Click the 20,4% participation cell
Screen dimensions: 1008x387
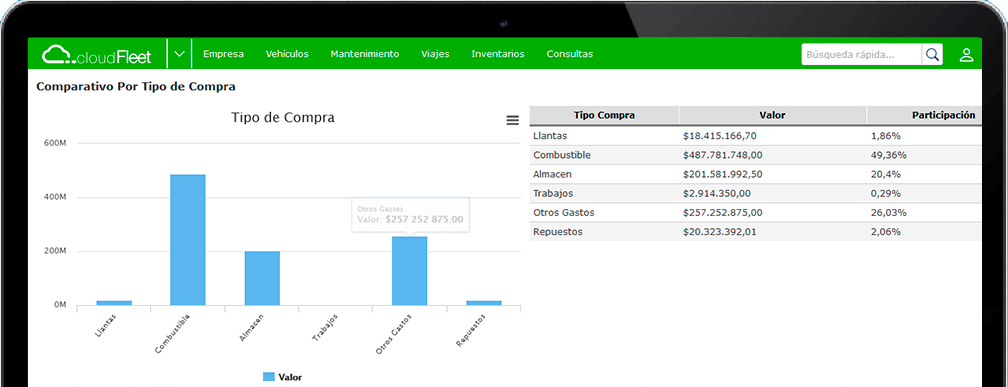pos(886,174)
